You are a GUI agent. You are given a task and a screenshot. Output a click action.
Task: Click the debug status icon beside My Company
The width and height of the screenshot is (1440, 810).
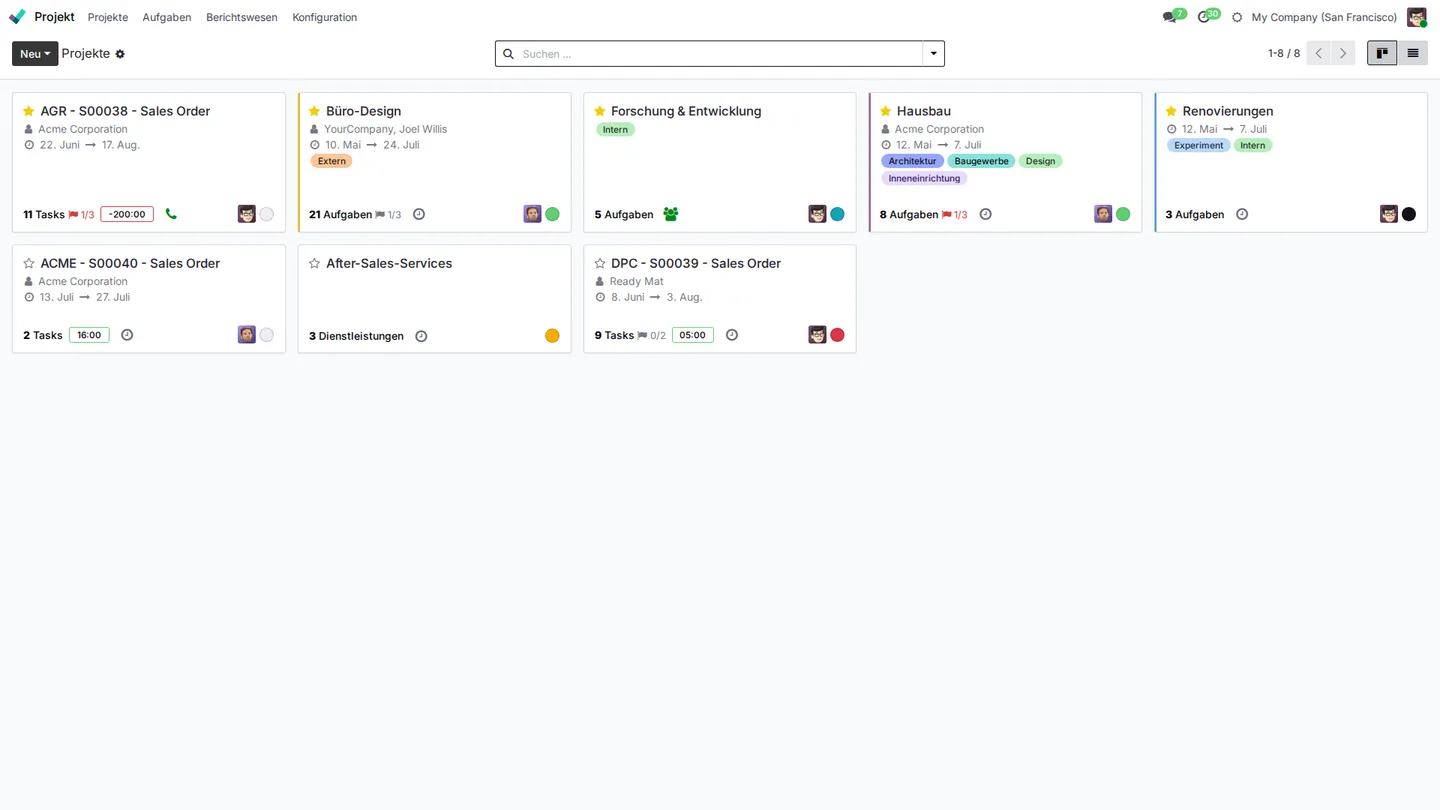(x=1237, y=17)
